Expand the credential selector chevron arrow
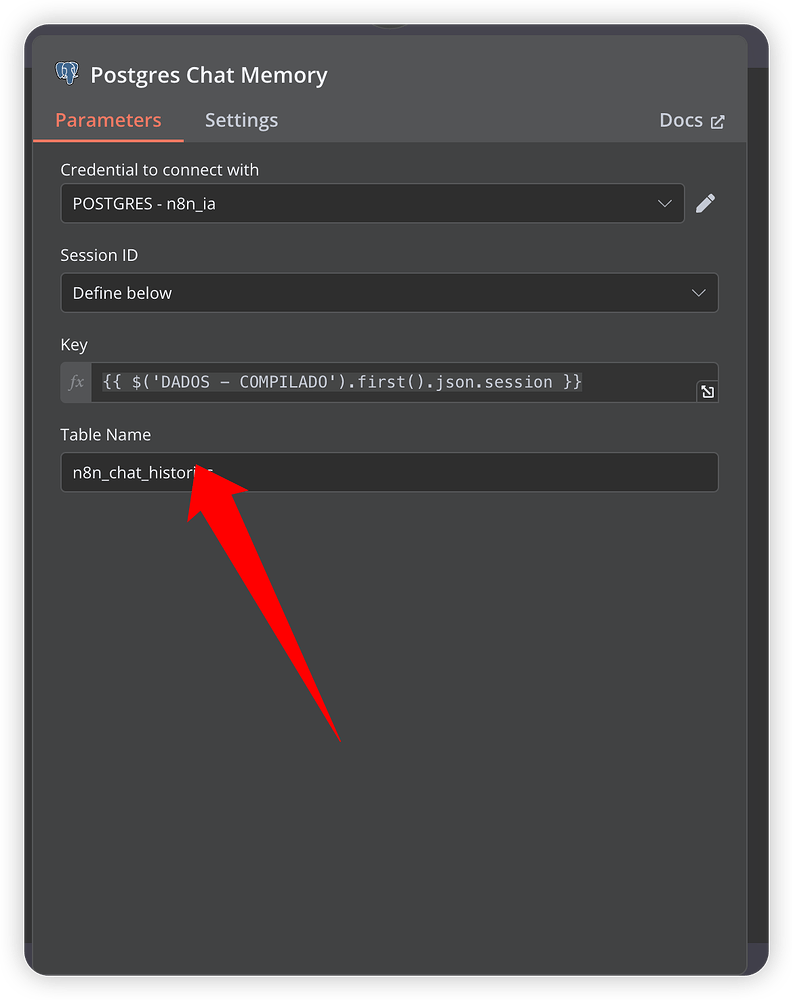 [x=665, y=204]
